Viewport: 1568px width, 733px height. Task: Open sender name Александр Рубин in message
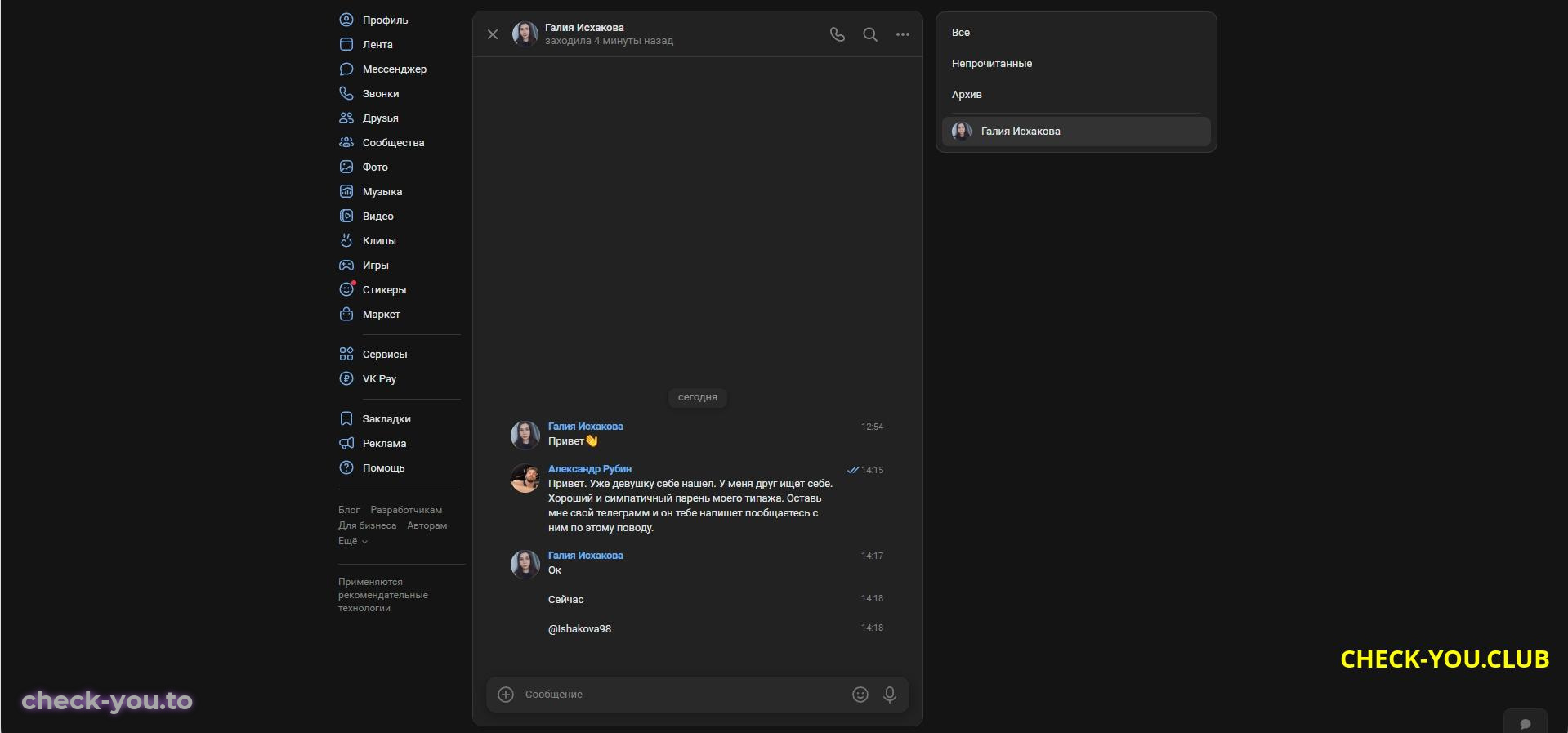tap(590, 469)
